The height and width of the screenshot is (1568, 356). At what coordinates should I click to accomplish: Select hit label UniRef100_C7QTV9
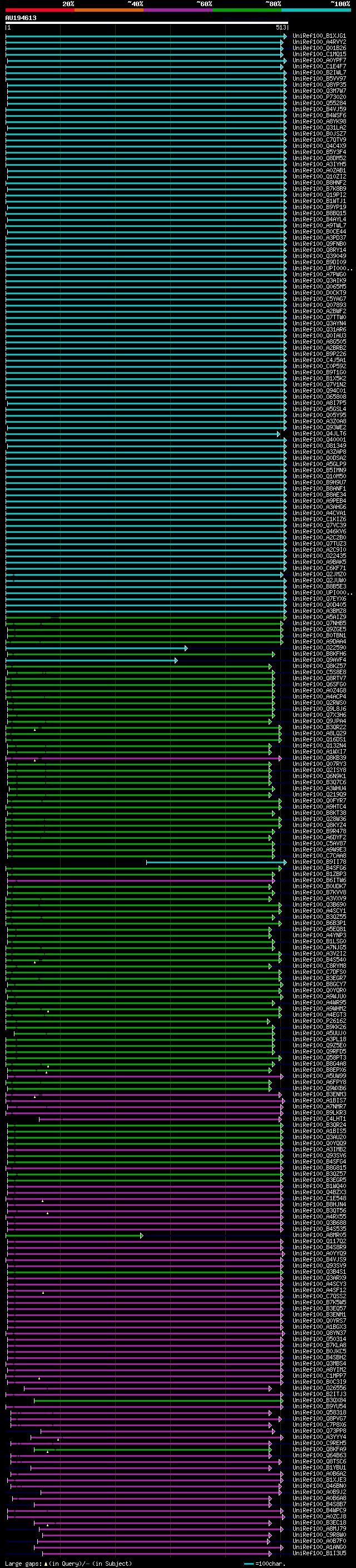tap(319, 140)
